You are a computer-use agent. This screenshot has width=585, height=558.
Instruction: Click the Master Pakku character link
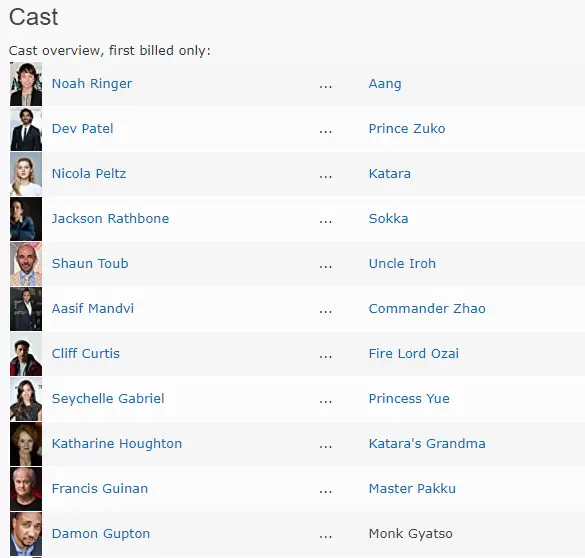click(x=412, y=489)
